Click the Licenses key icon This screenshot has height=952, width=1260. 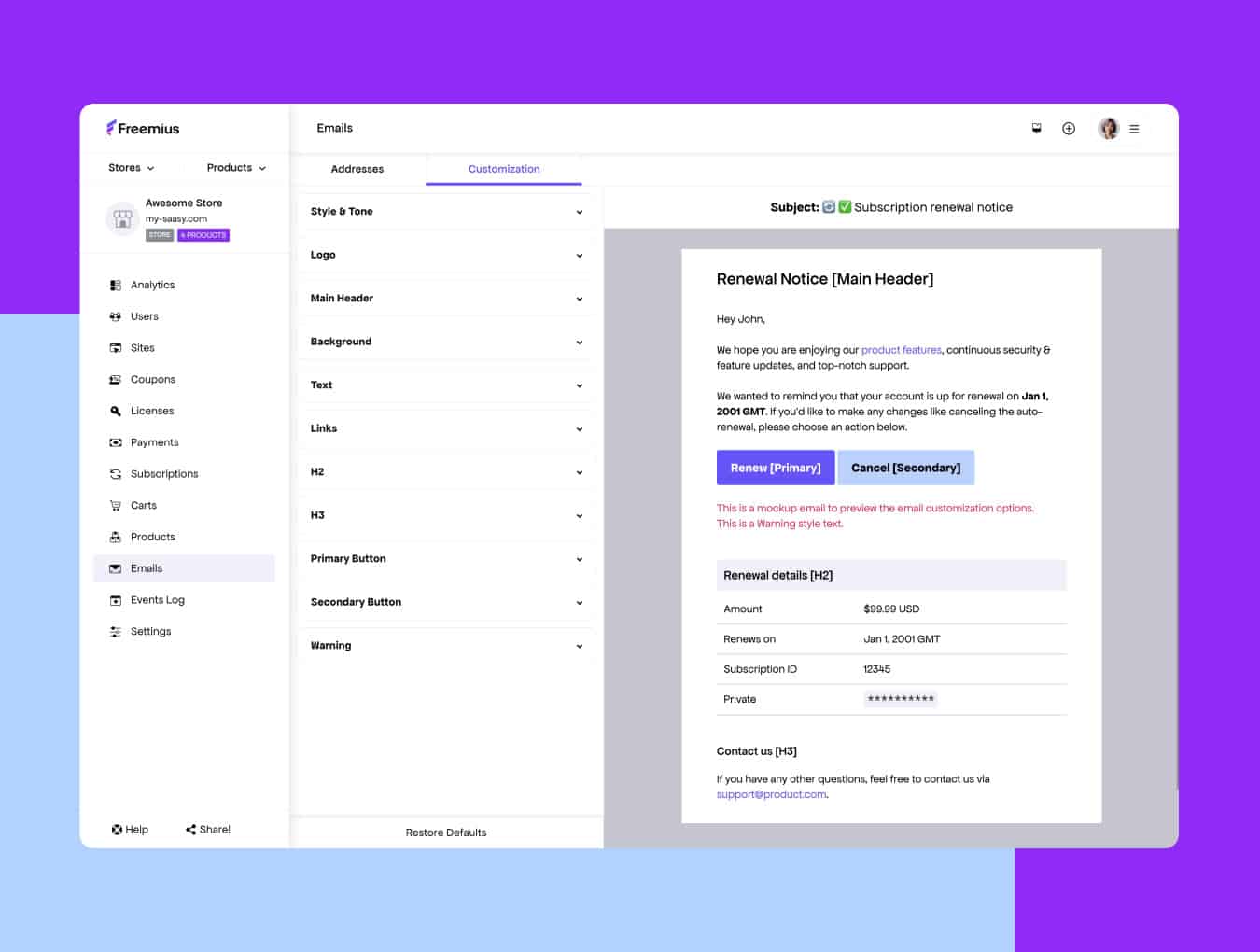pyautogui.click(x=116, y=412)
